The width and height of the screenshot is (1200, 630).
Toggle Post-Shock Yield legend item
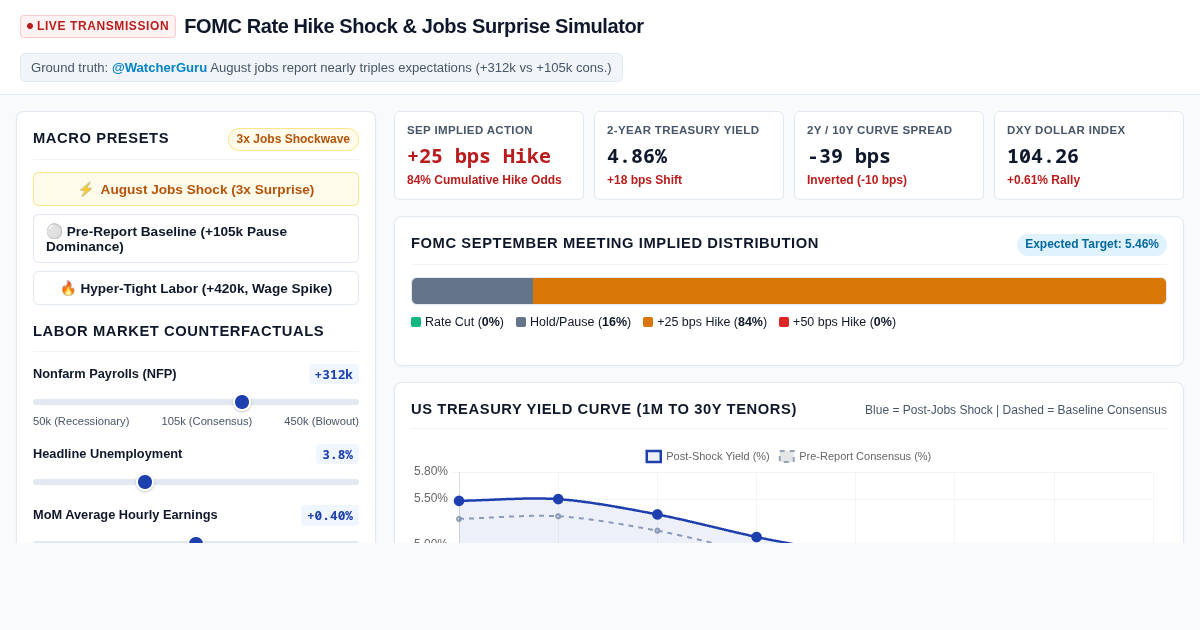pos(708,456)
